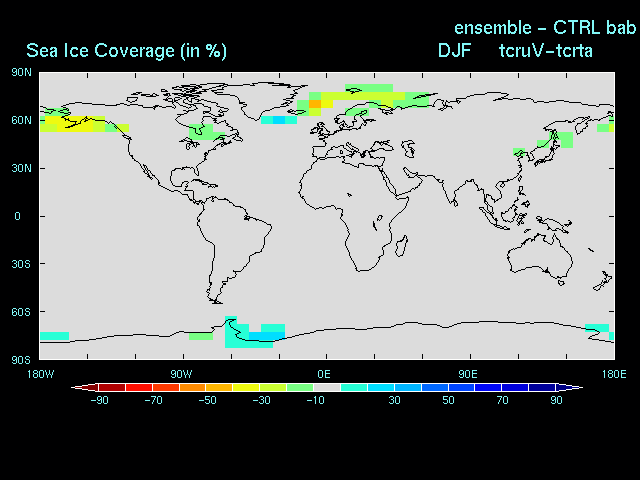Pick the light green colorbar segment left of -10
The width and height of the screenshot is (640, 480).
point(300,387)
